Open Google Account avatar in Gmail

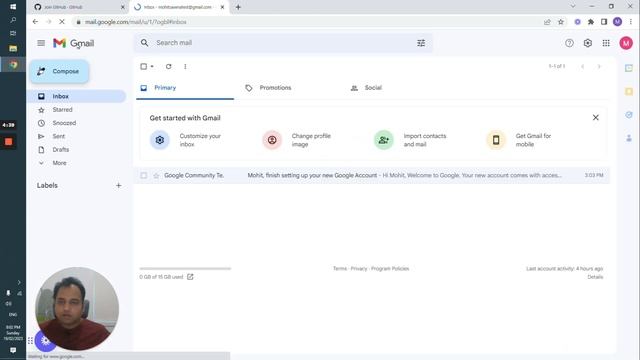pyautogui.click(x=626, y=43)
